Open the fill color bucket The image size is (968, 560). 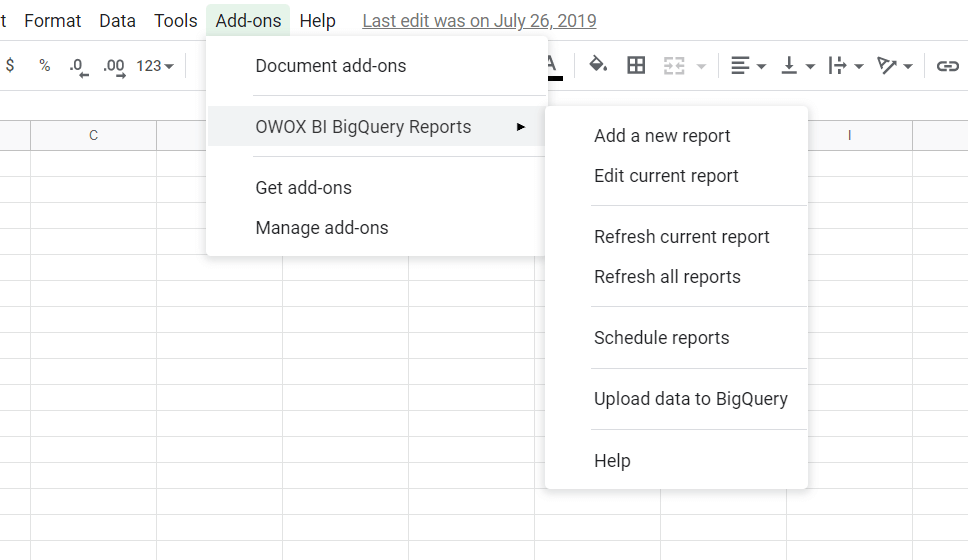coord(598,65)
